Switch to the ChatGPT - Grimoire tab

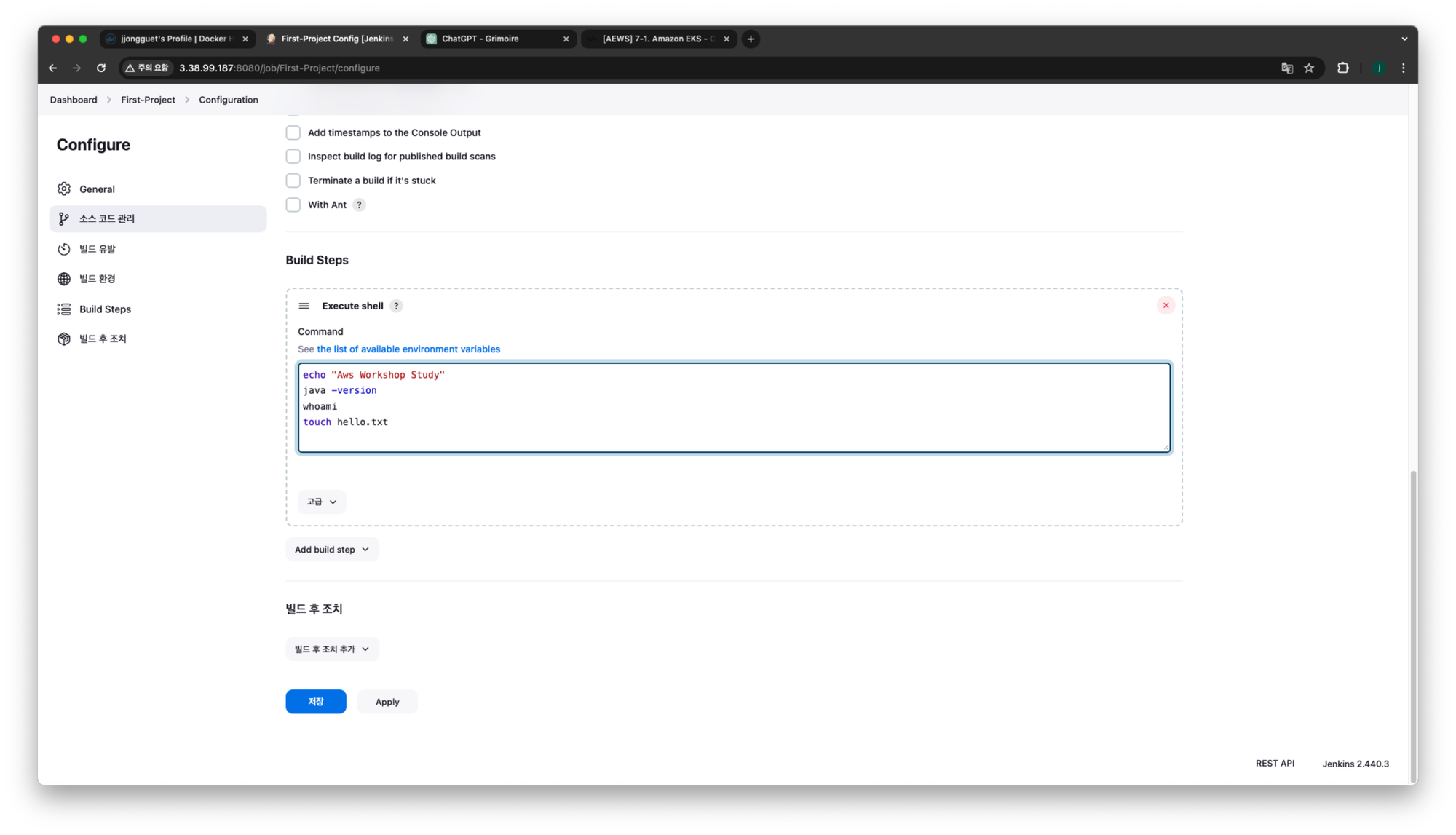tap(480, 39)
